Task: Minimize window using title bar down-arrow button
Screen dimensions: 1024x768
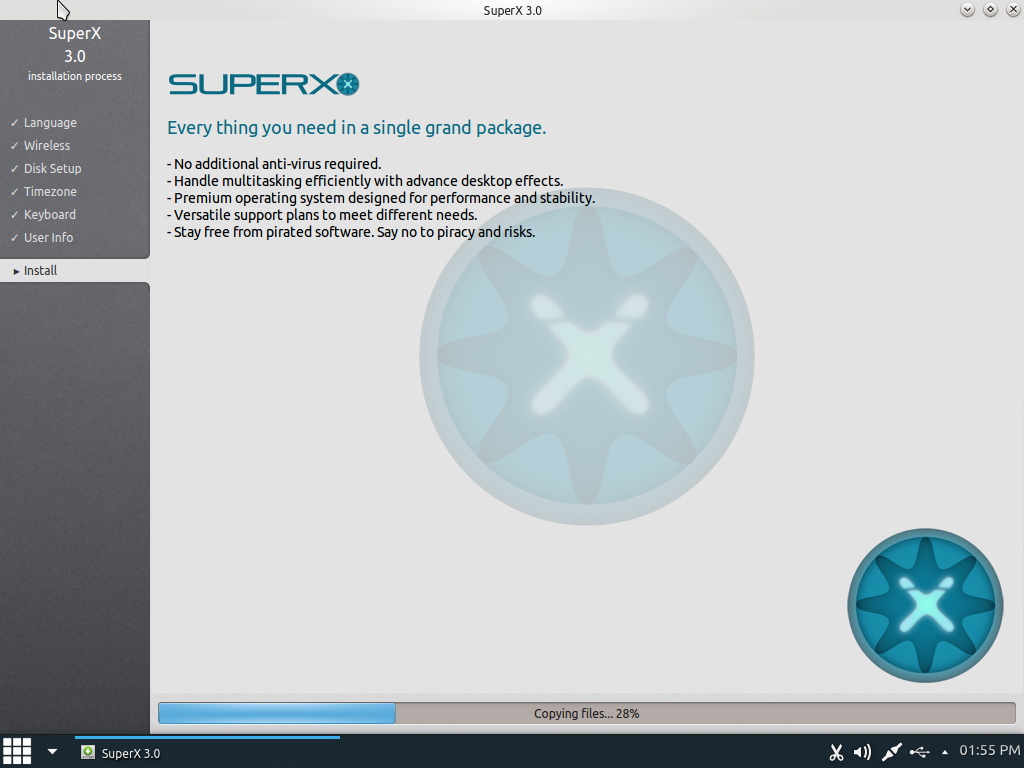Action: (x=967, y=10)
